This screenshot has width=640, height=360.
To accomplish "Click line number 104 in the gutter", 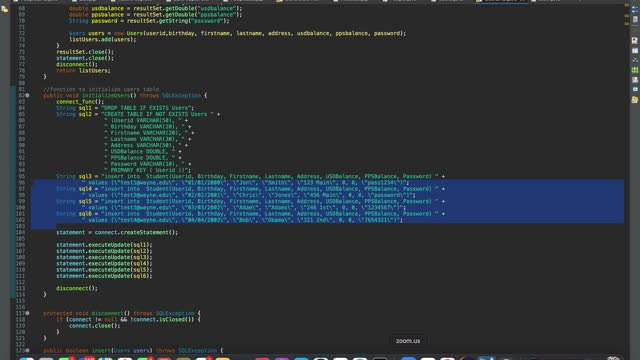I will (x=20, y=232).
